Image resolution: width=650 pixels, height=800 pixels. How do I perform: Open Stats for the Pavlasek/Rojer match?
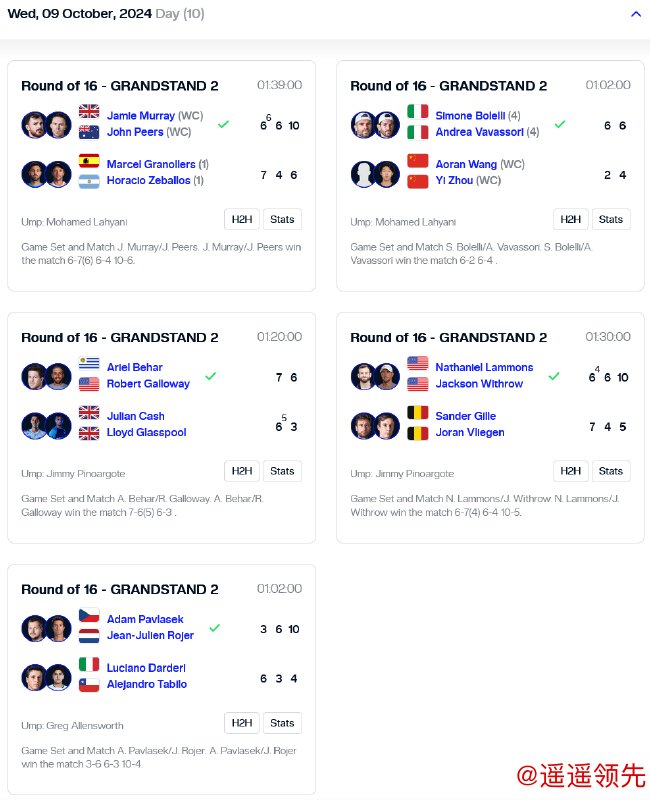click(x=282, y=724)
